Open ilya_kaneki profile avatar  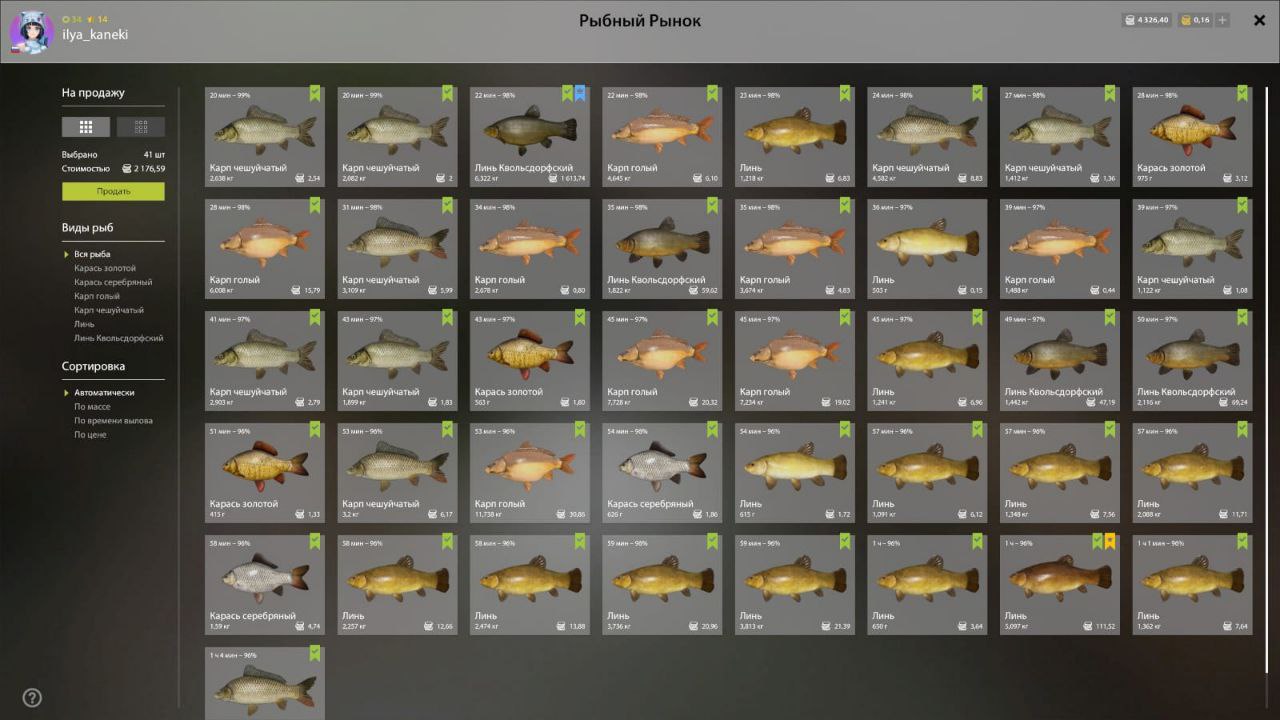32,33
